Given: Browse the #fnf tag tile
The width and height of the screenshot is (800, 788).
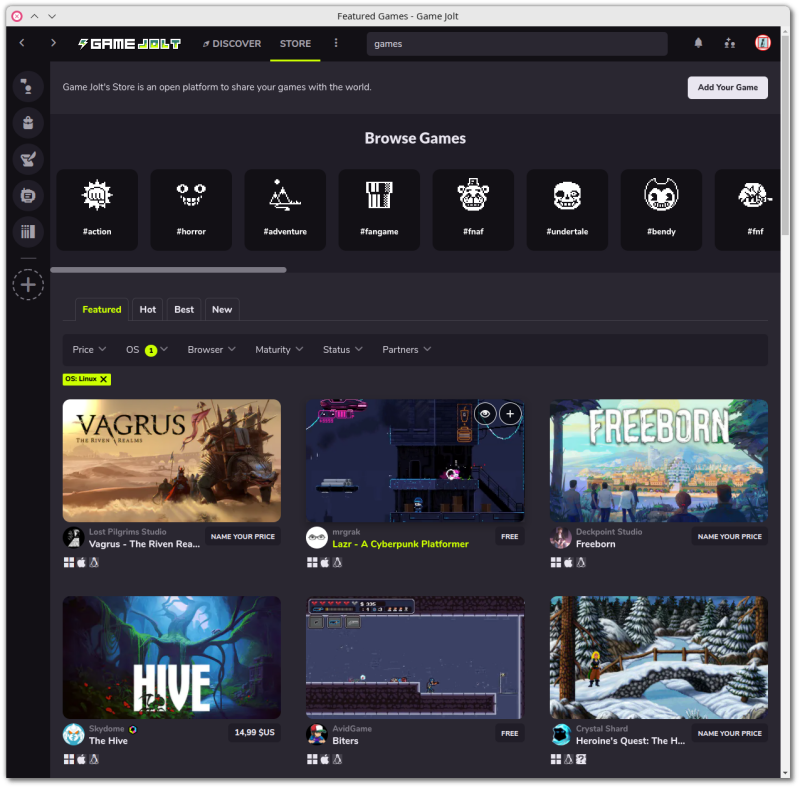Looking at the screenshot, I should point(747,210).
